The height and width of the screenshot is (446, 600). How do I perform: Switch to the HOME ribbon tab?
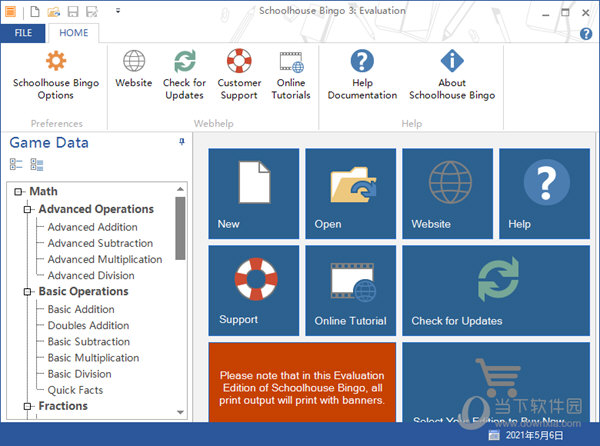pos(73,33)
